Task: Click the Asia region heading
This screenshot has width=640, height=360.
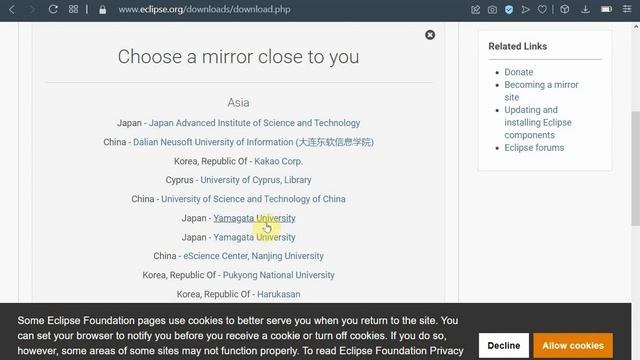Action: click(238, 102)
